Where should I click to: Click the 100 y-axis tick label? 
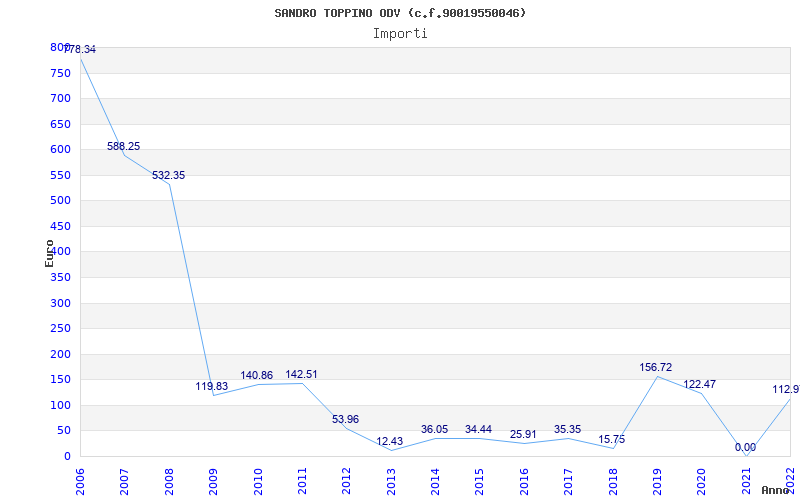click(60, 406)
